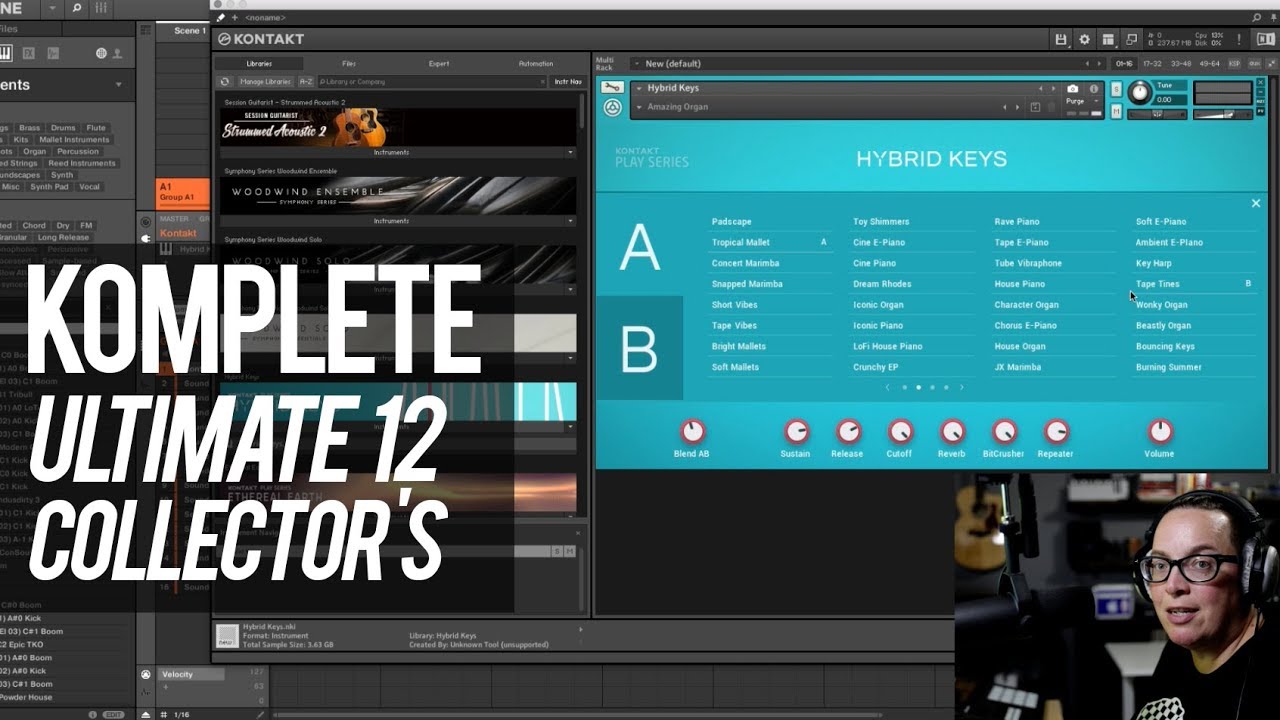
Task: Clear the library search field with X
Action: [x=543, y=81]
